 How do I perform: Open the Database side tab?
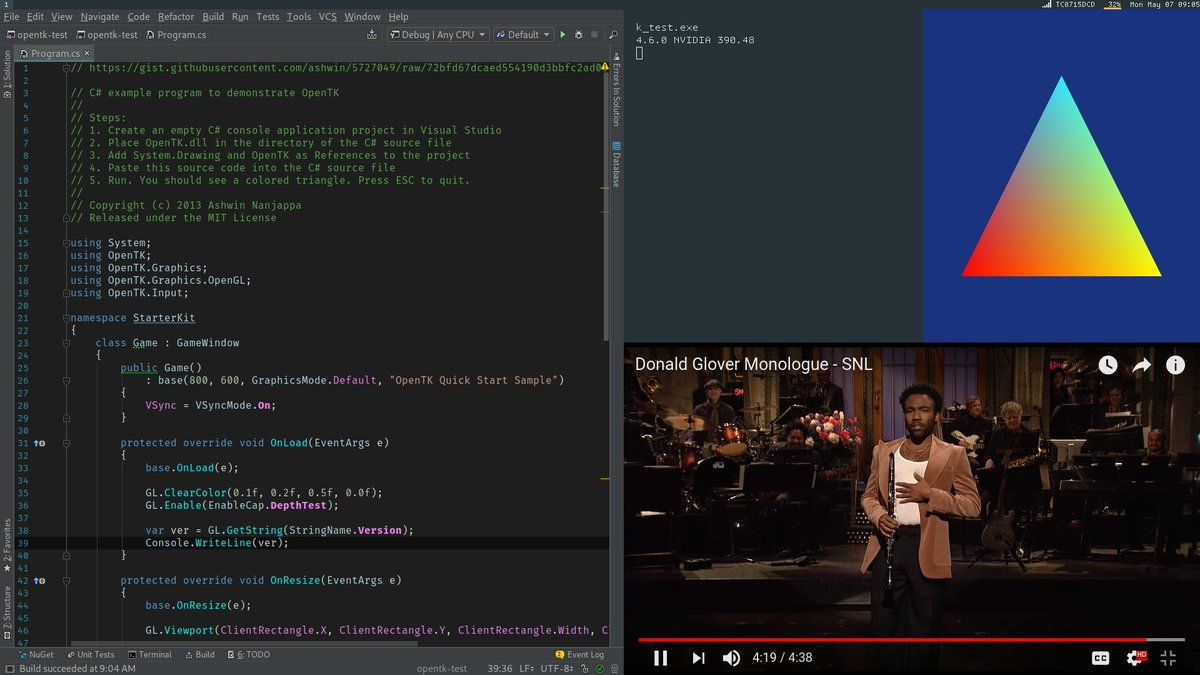(x=616, y=164)
